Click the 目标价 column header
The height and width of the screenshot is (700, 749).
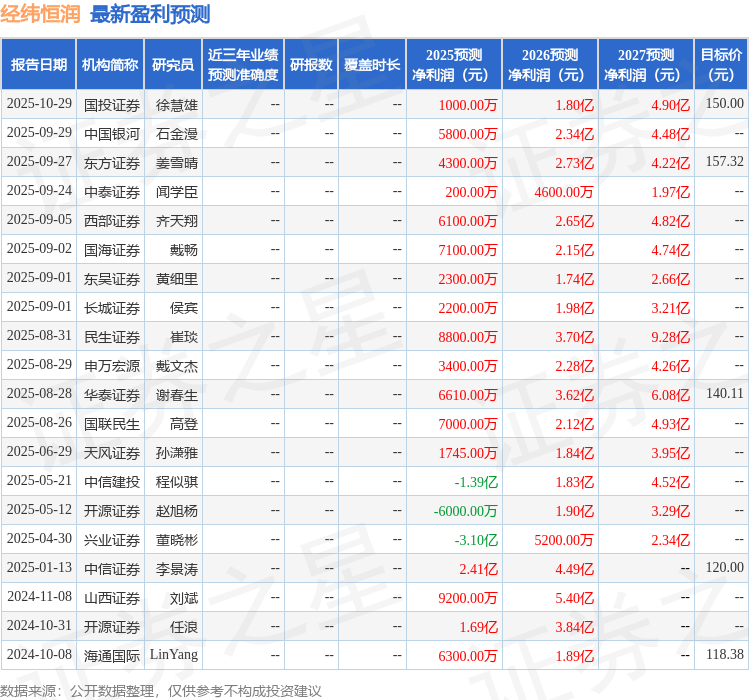pyautogui.click(x=720, y=65)
